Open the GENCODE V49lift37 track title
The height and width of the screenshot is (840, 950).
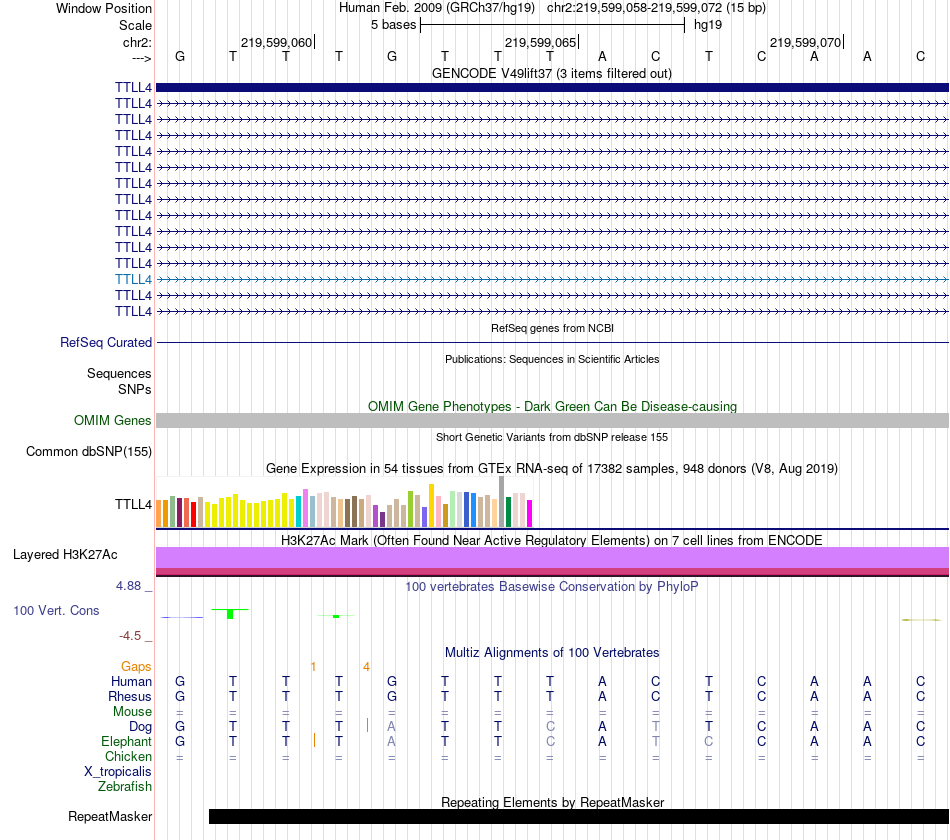coord(552,73)
